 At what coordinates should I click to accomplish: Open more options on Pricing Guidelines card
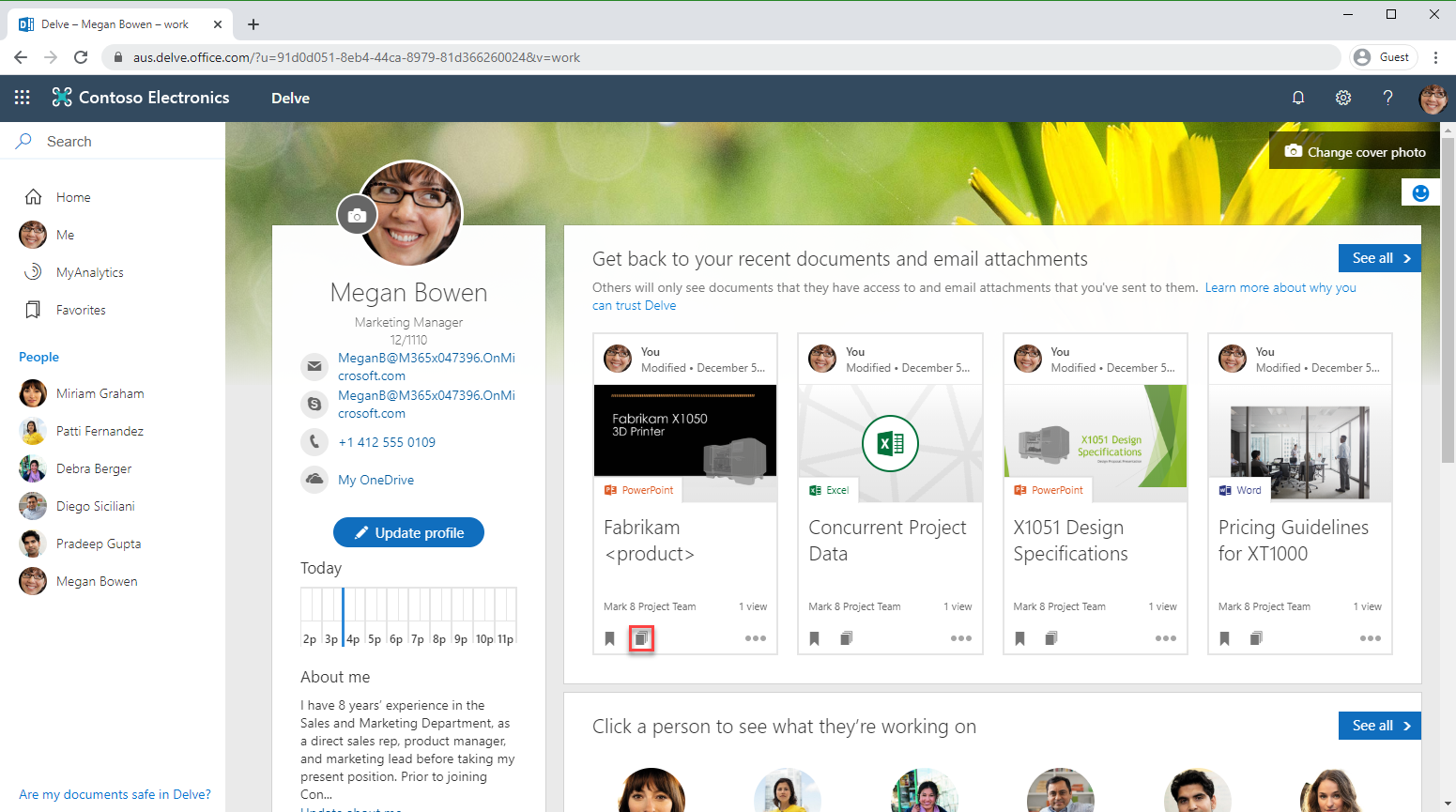point(1371,638)
